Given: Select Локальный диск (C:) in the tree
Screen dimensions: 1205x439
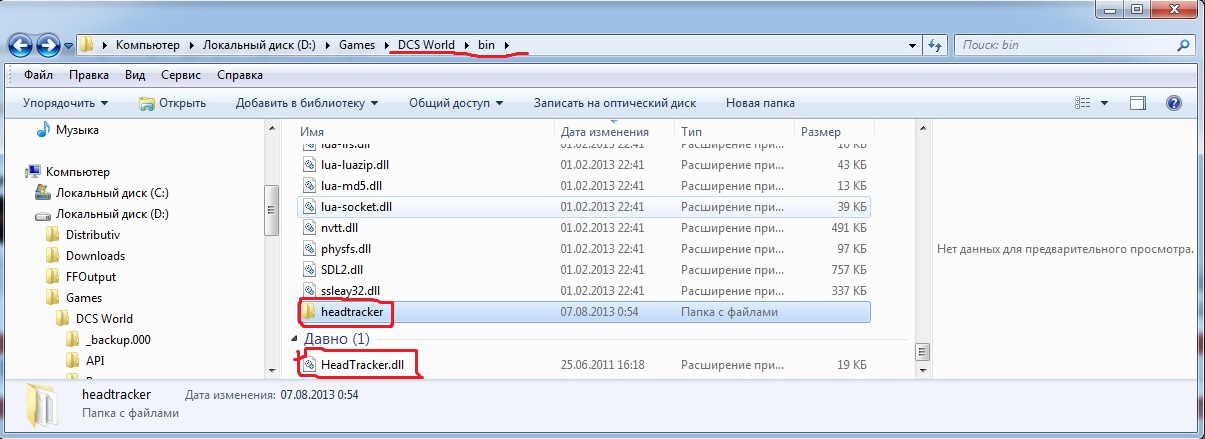Looking at the screenshot, I should pyautogui.click(x=112, y=193).
